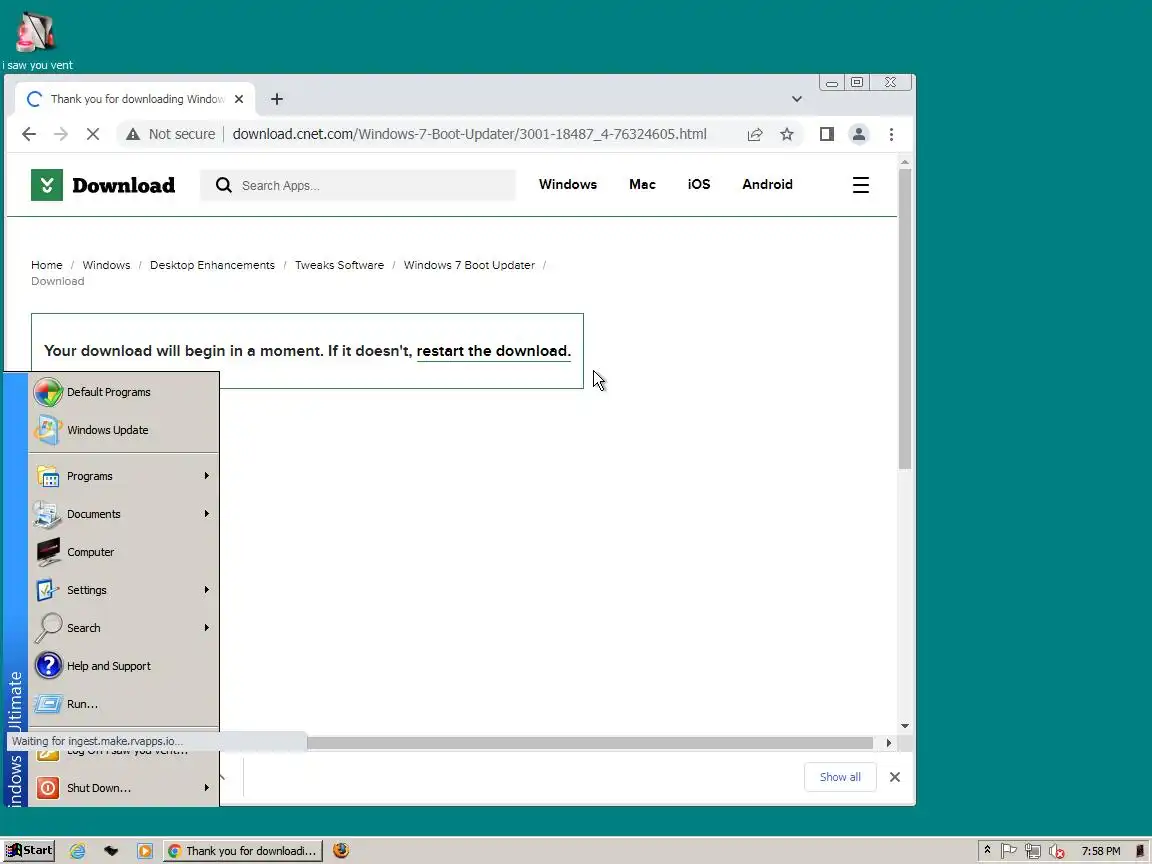Open a new tab with the plus button
The image size is (1152, 864).
click(276, 98)
